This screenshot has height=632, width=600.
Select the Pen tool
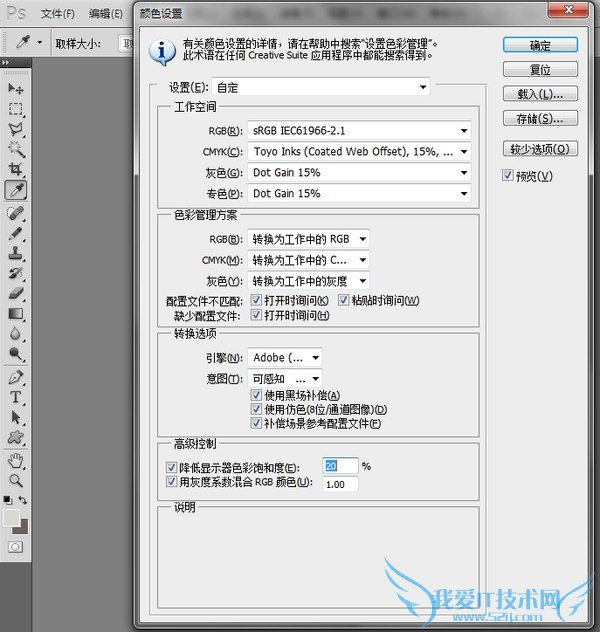point(15,377)
